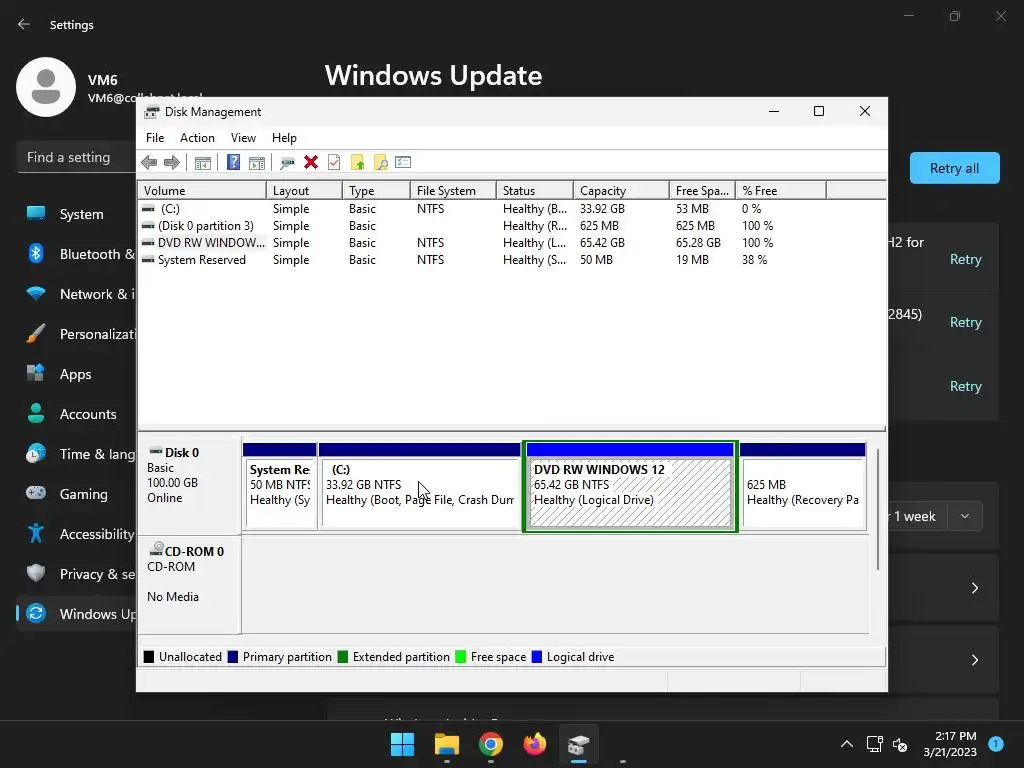Click the Find a setting search box
This screenshot has height=768, width=1024.
[76, 157]
